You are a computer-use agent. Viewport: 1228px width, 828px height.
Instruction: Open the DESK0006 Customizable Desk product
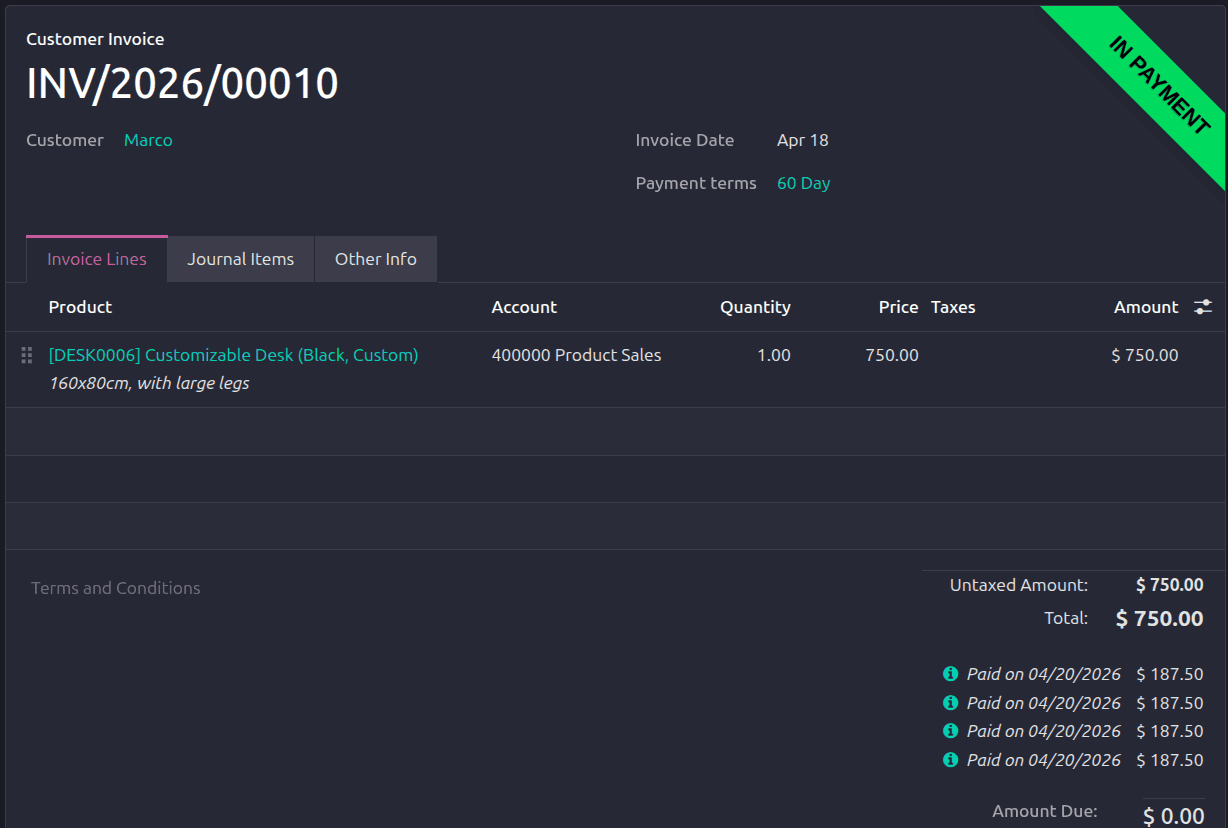coord(233,355)
